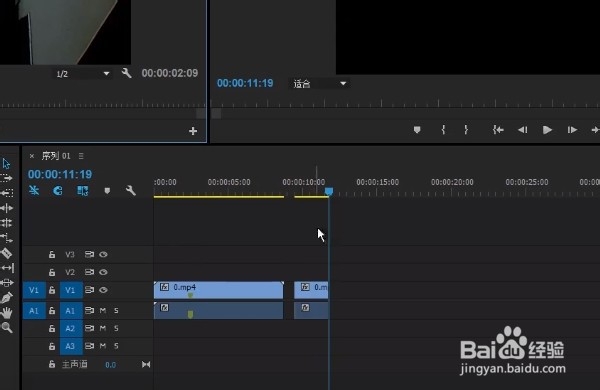Mute the A1 audio track
The height and width of the screenshot is (390, 600).
coord(103,310)
